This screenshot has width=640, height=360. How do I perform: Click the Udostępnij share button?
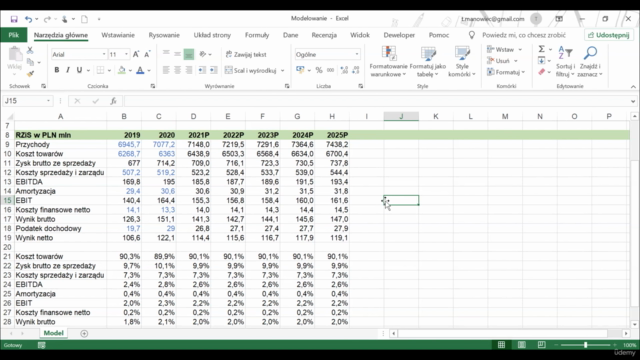609,35
